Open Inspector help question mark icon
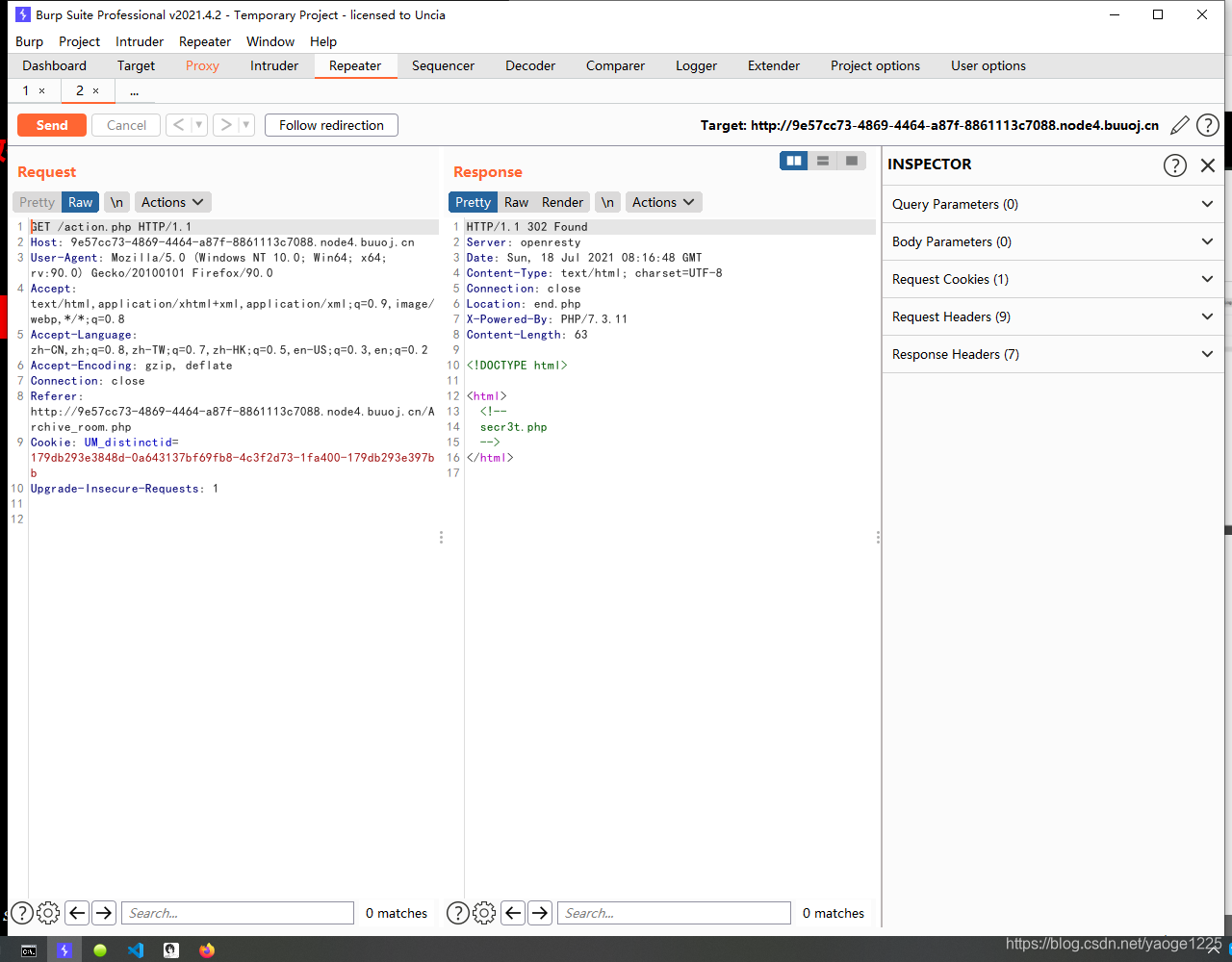This screenshot has width=1232, height=962. click(1175, 165)
